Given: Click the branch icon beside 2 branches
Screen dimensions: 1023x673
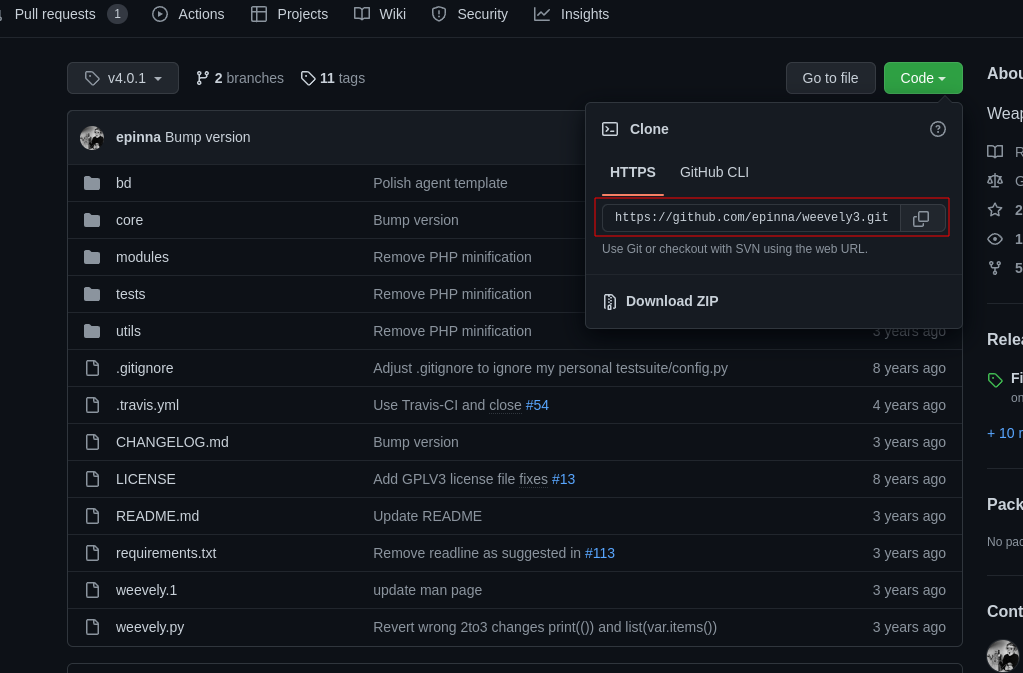Looking at the screenshot, I should [203, 78].
